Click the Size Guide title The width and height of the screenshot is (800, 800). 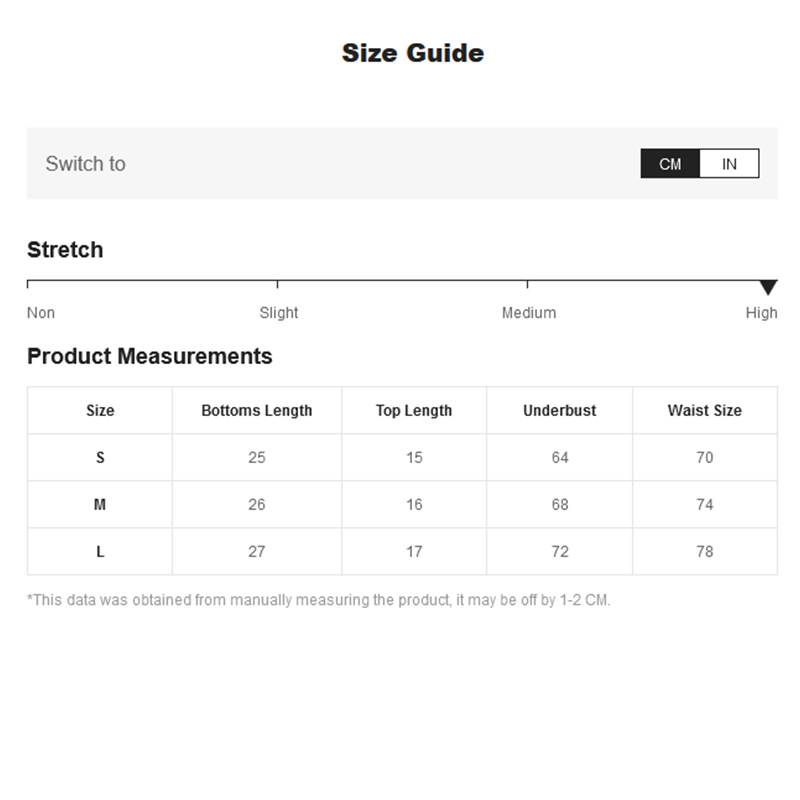(413, 53)
